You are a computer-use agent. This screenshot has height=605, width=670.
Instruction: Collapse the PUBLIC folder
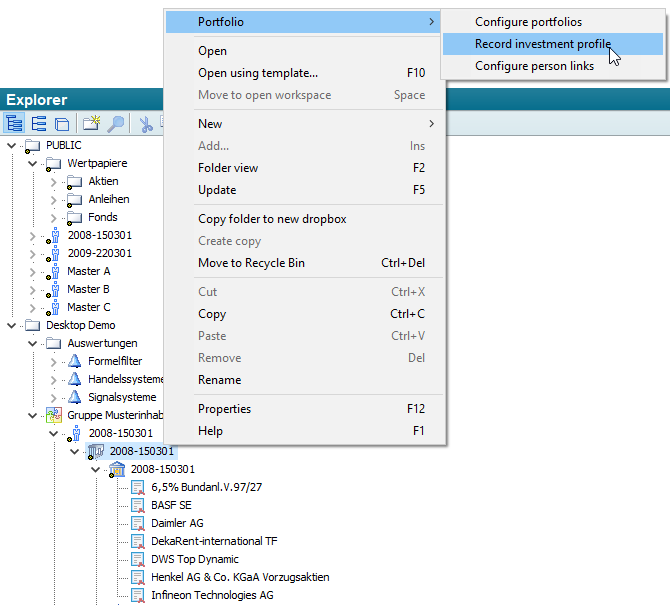12,145
